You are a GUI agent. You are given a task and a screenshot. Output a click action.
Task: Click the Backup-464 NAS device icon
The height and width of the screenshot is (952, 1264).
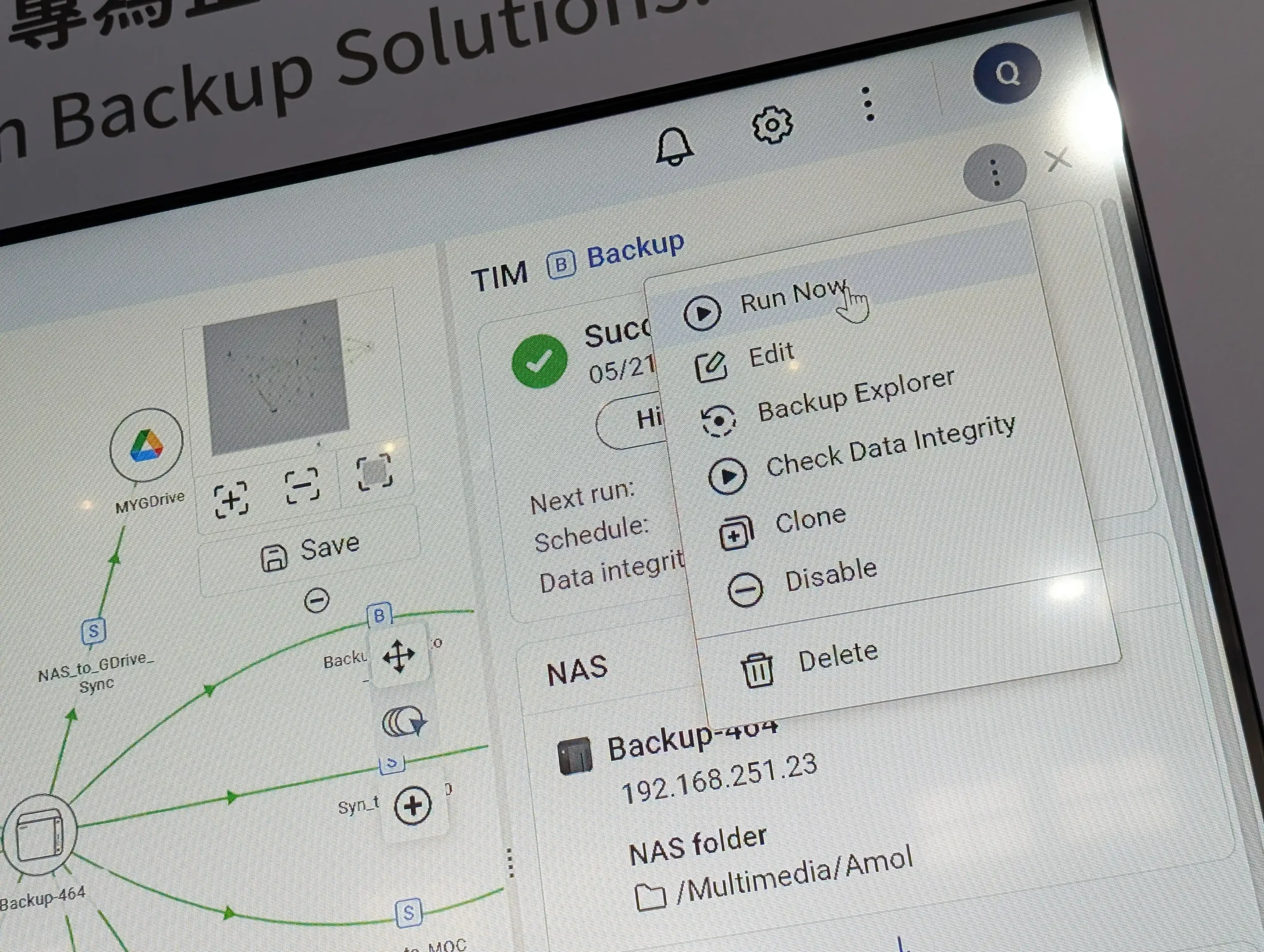[574, 755]
